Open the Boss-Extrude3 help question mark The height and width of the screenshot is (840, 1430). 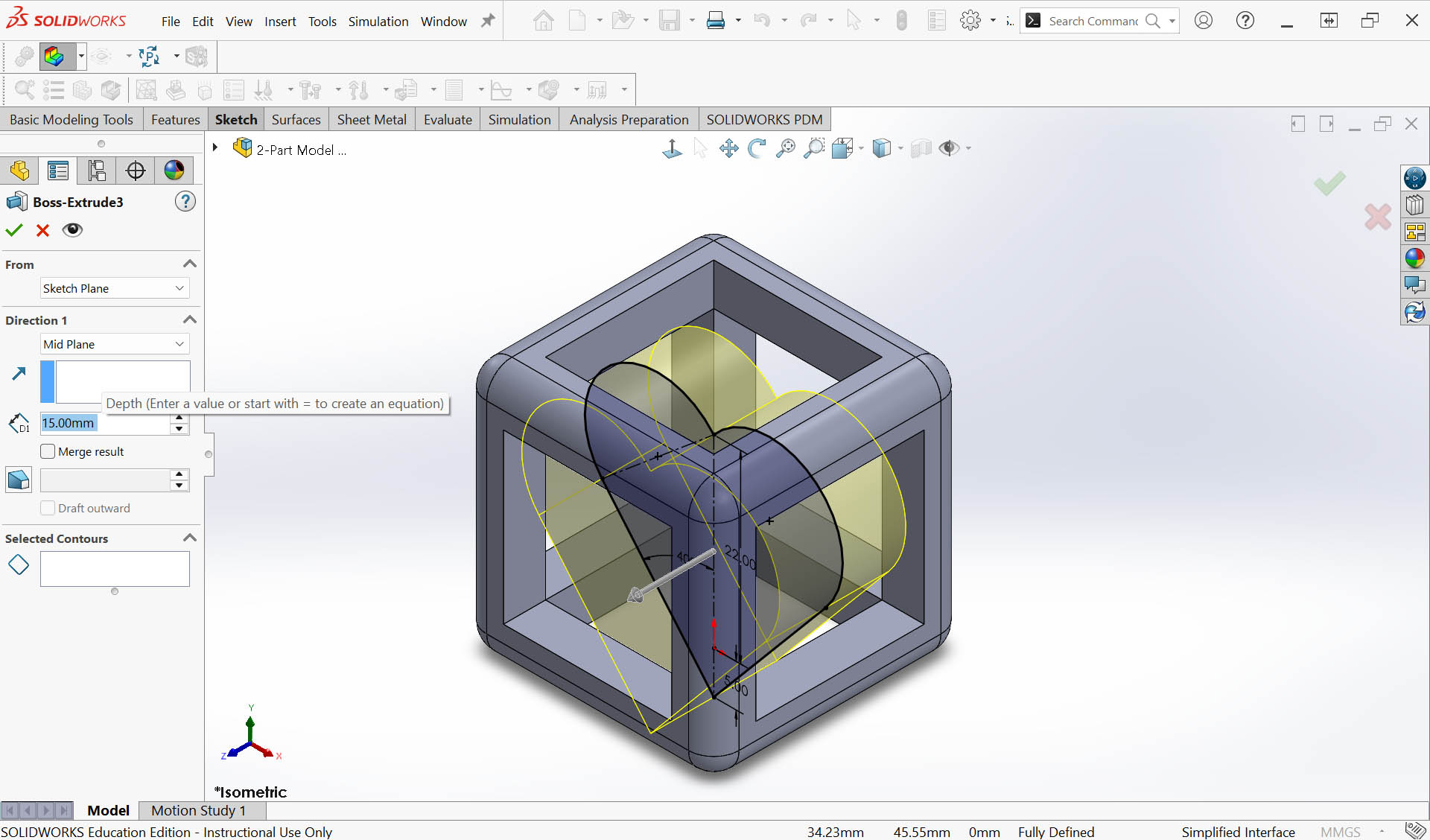click(185, 202)
